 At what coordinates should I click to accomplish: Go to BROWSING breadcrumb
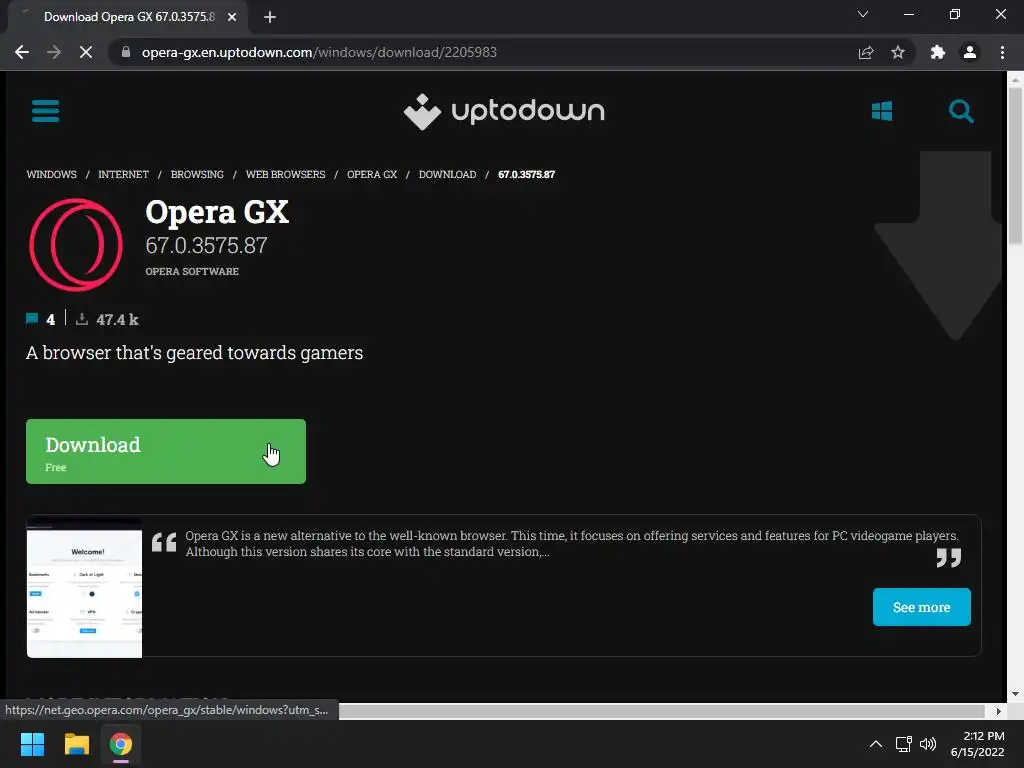pyautogui.click(x=197, y=174)
